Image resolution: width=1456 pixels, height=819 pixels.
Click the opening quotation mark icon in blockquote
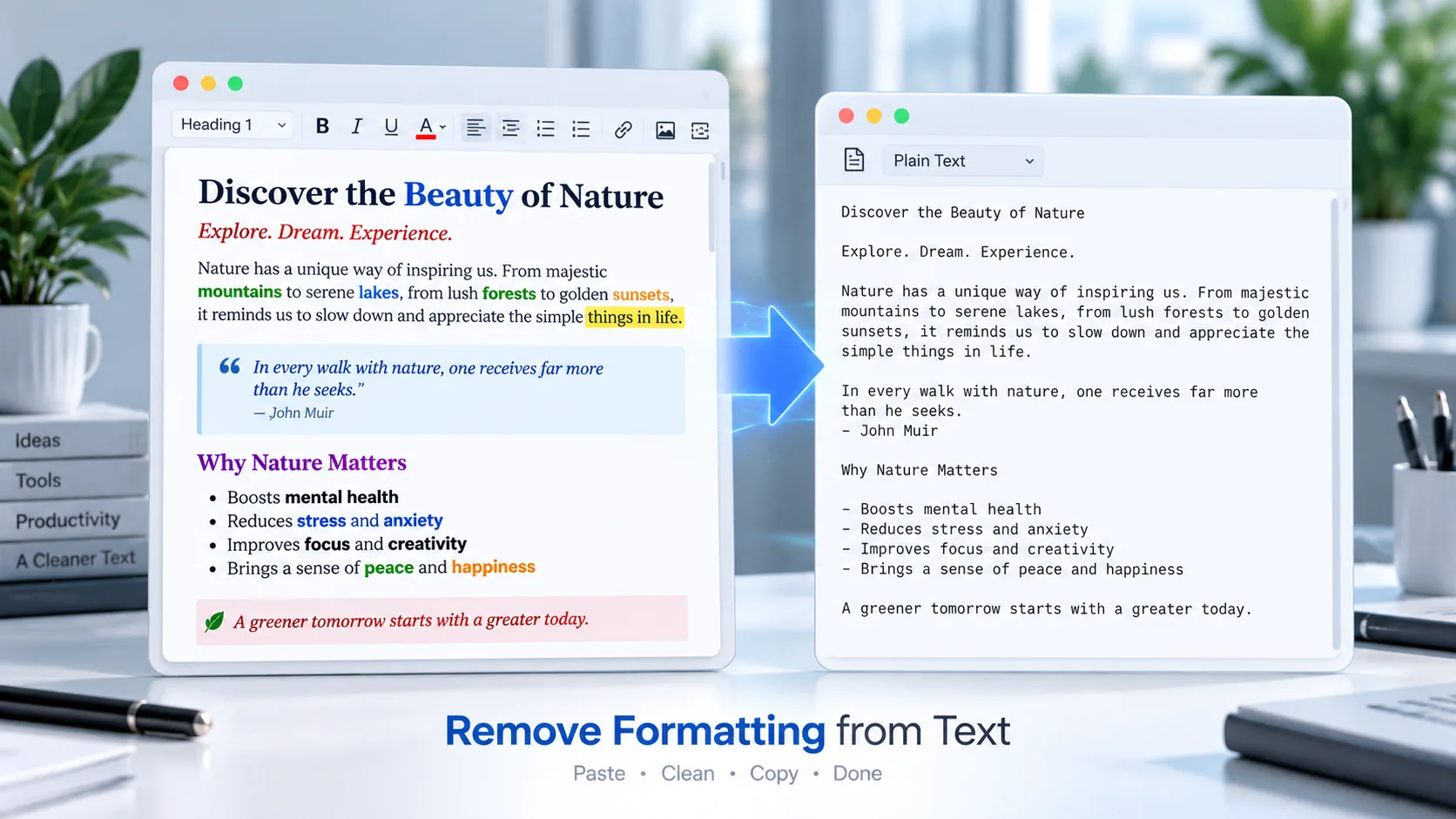pyautogui.click(x=230, y=366)
